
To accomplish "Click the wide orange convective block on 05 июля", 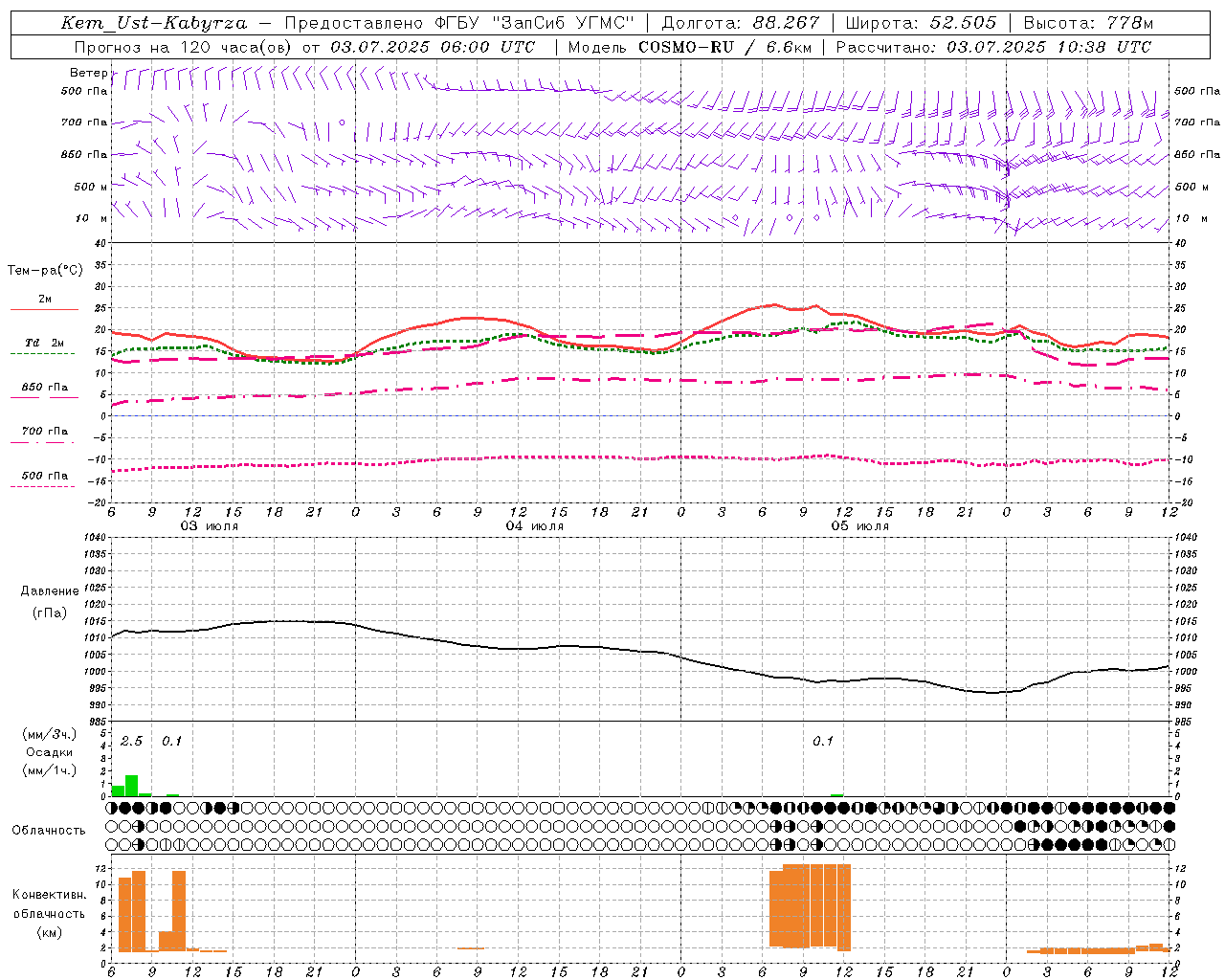I will coord(810,906).
